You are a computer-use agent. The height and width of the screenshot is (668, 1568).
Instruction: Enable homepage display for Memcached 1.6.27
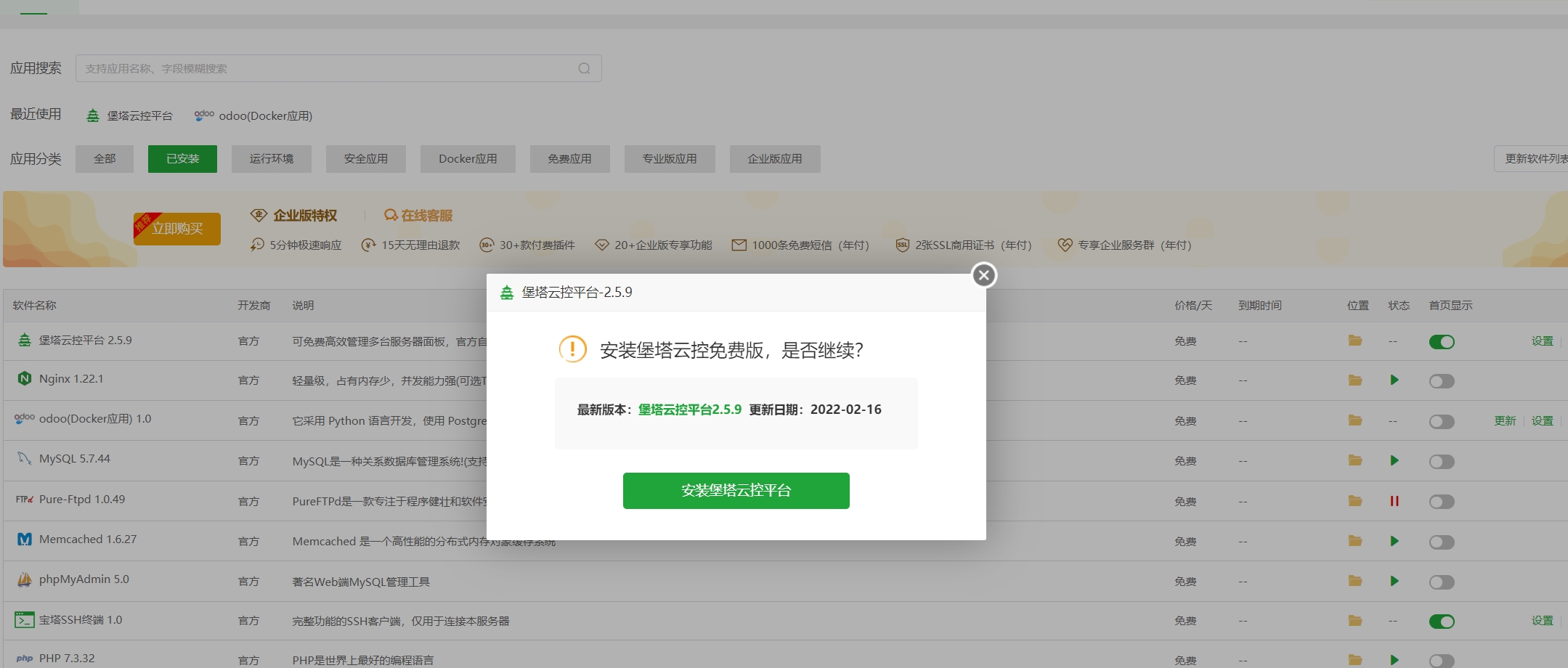(x=1442, y=542)
